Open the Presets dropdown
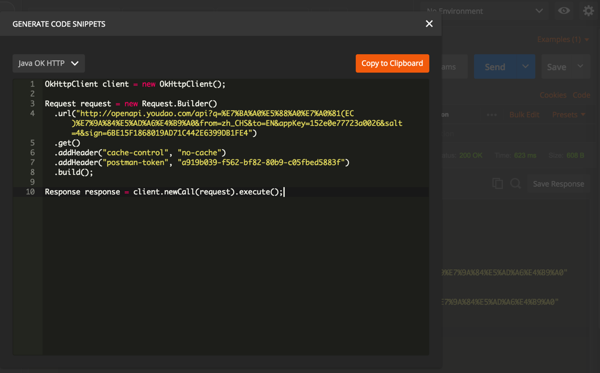 point(569,115)
